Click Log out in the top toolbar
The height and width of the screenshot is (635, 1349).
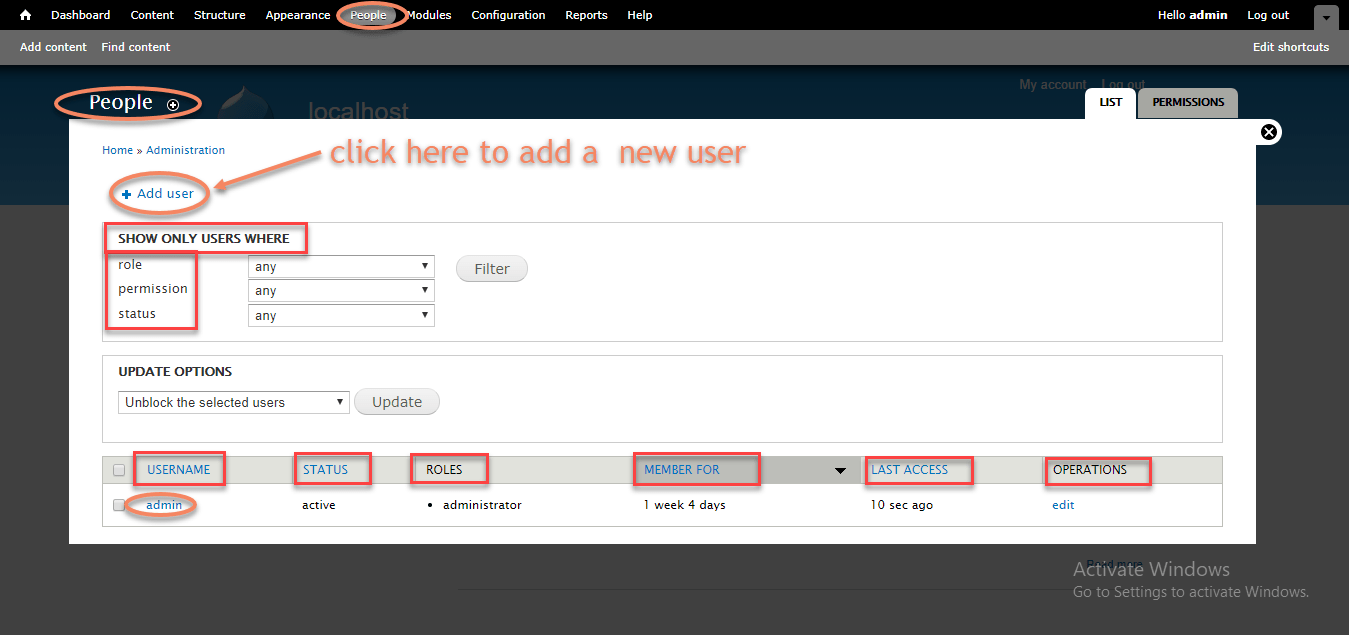(x=1268, y=15)
